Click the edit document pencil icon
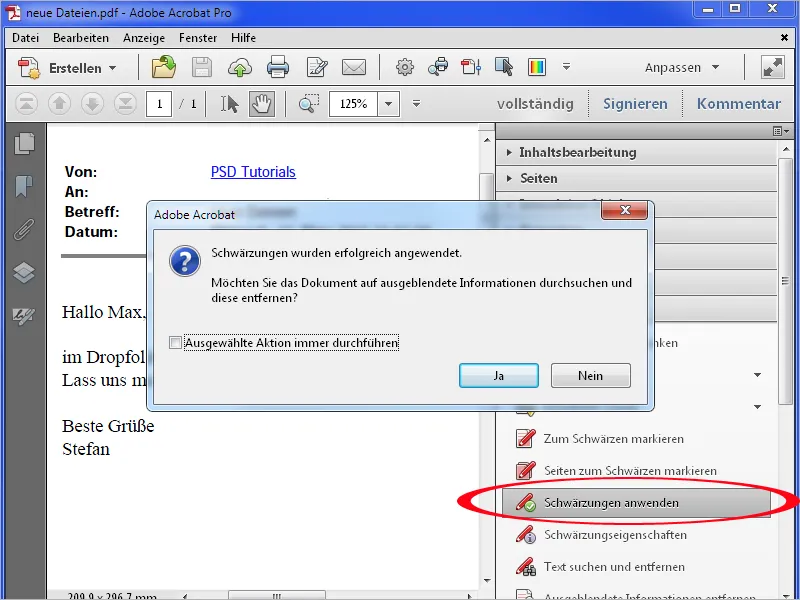 [317, 67]
